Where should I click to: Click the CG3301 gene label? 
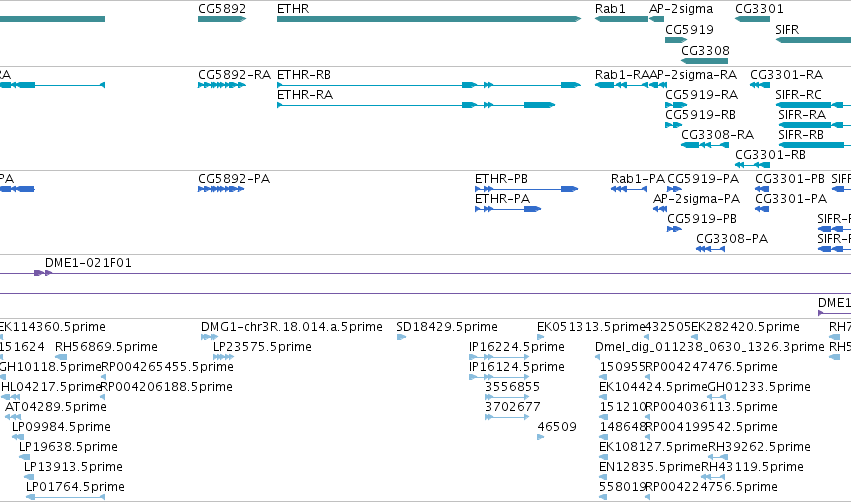(x=759, y=9)
